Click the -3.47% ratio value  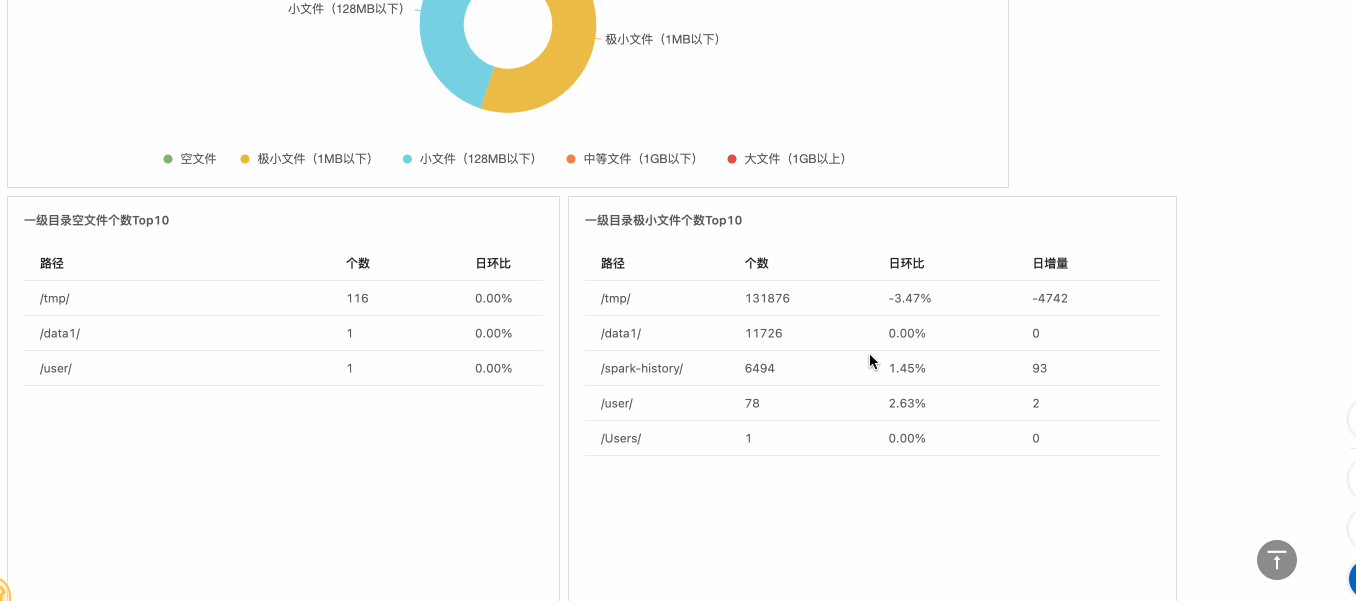tap(910, 298)
